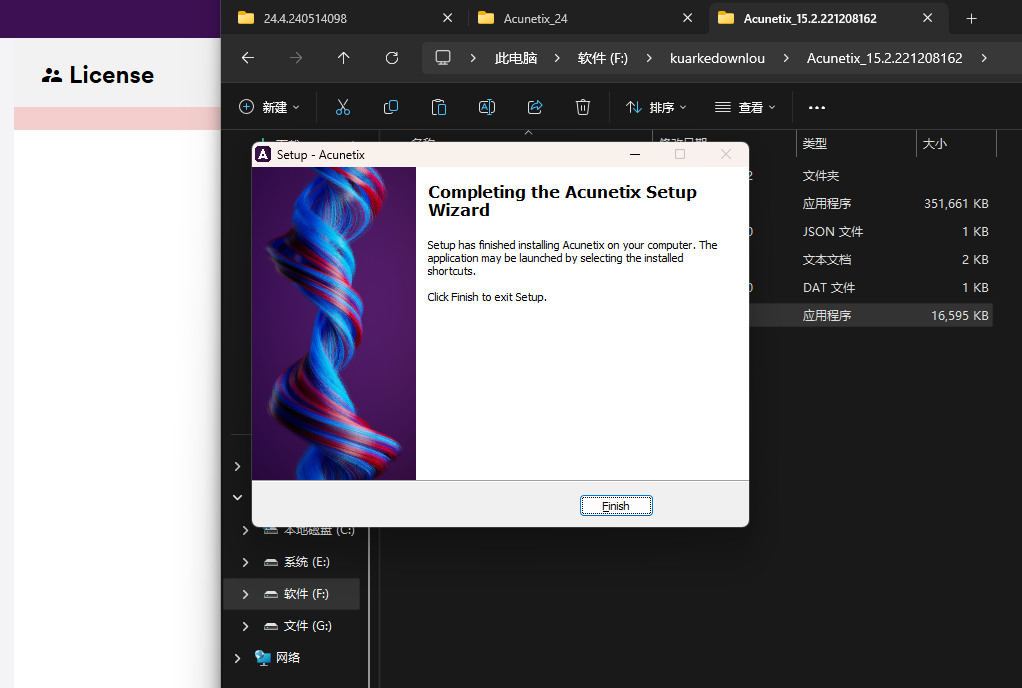Select the 文件夹 row

tap(871, 176)
